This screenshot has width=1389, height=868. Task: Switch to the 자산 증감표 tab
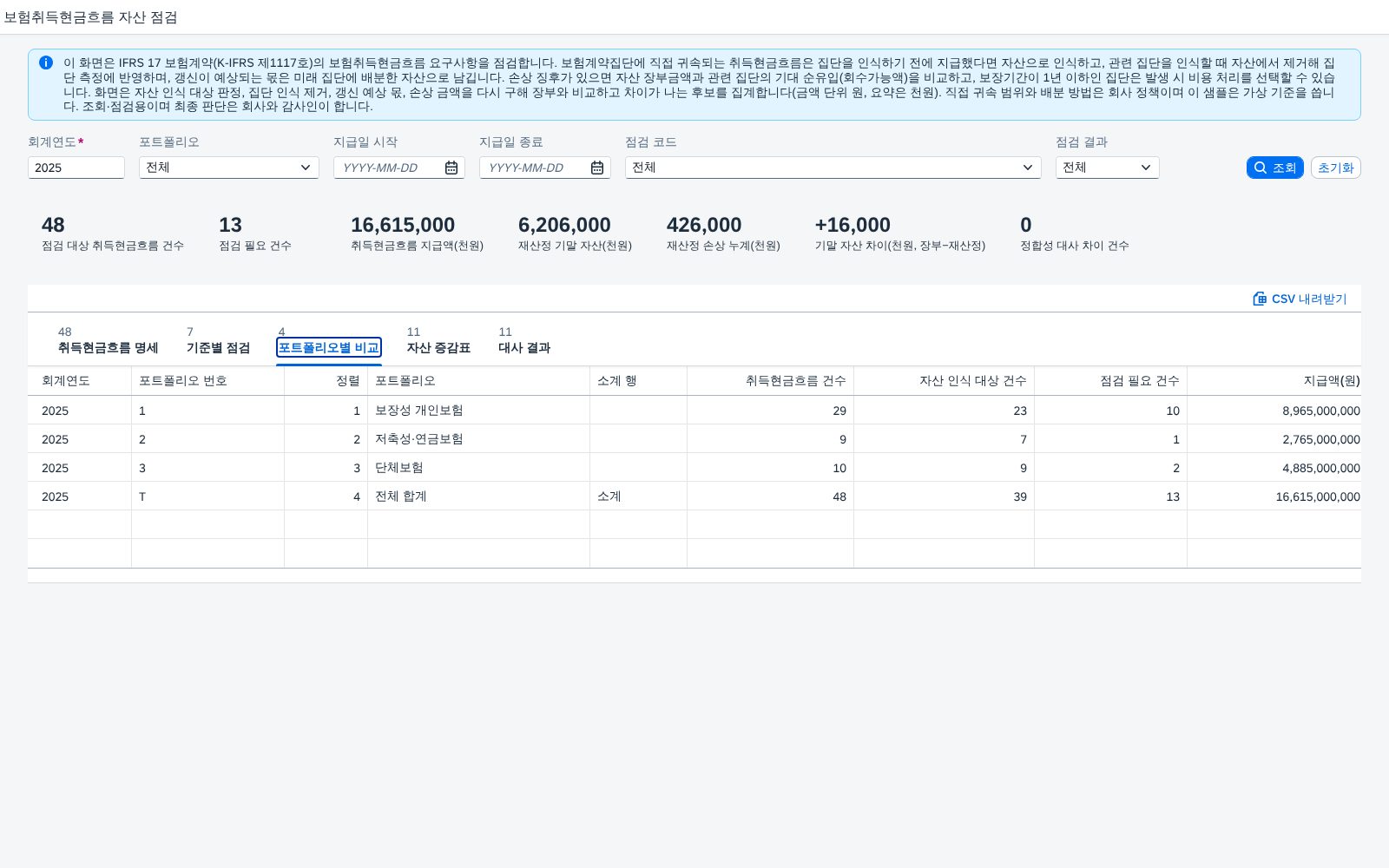tap(438, 340)
